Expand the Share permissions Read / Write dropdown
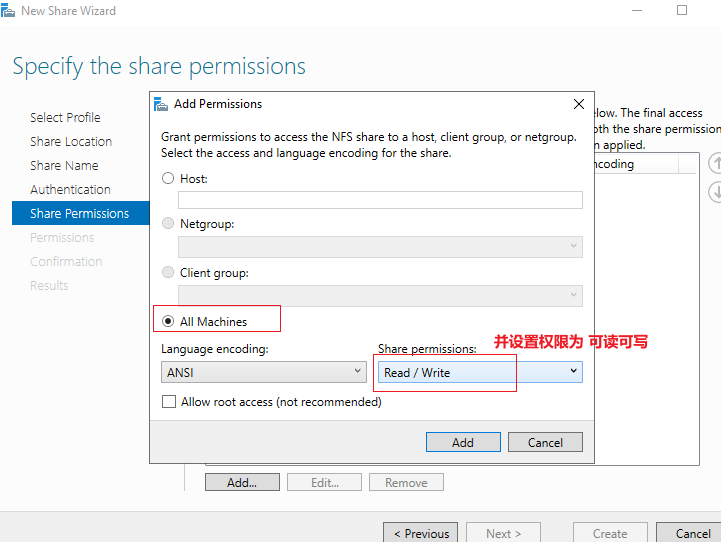 tap(480, 372)
